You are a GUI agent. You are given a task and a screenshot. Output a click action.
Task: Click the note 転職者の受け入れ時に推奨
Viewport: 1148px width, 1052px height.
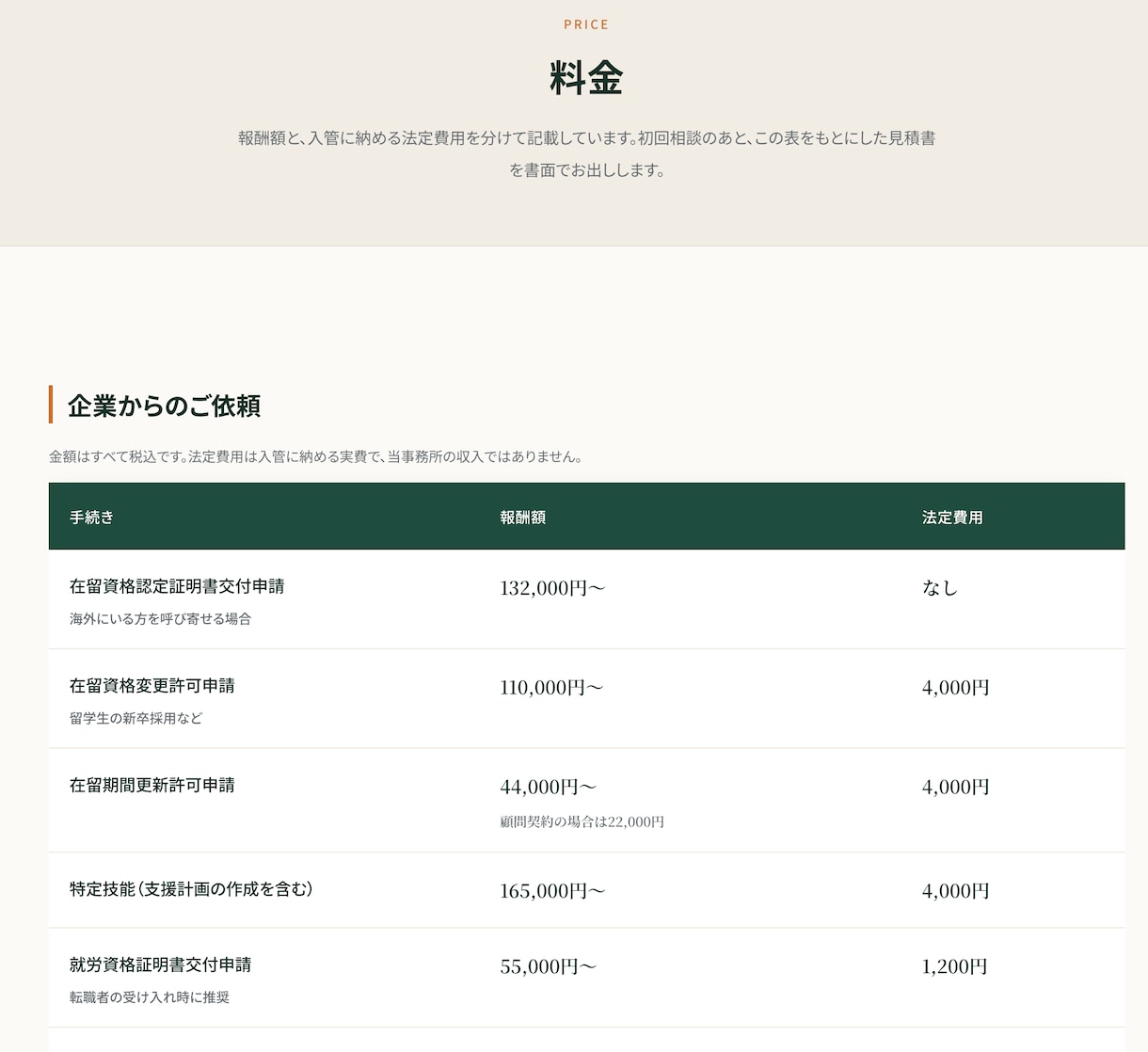[150, 996]
